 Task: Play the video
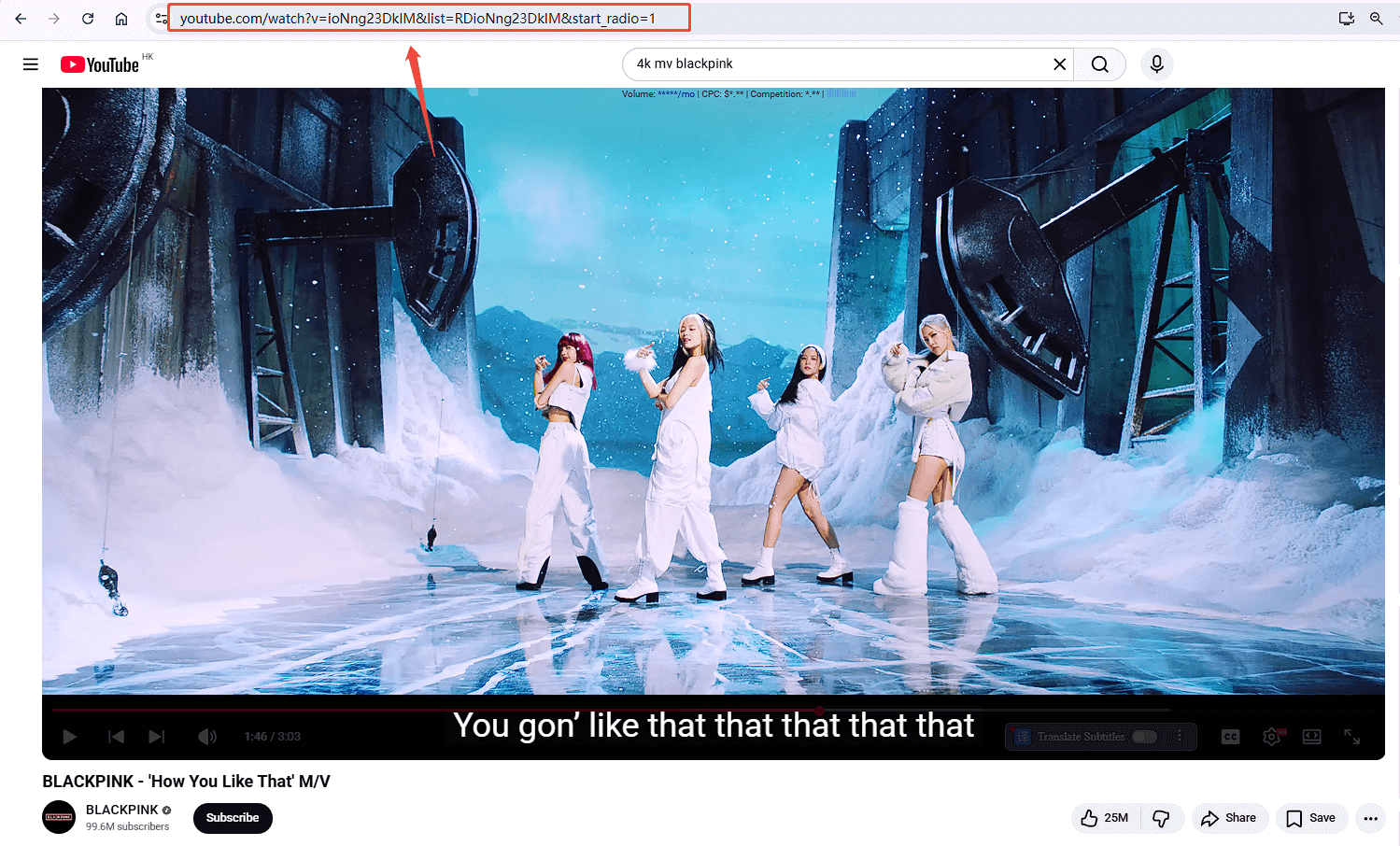tap(70, 737)
